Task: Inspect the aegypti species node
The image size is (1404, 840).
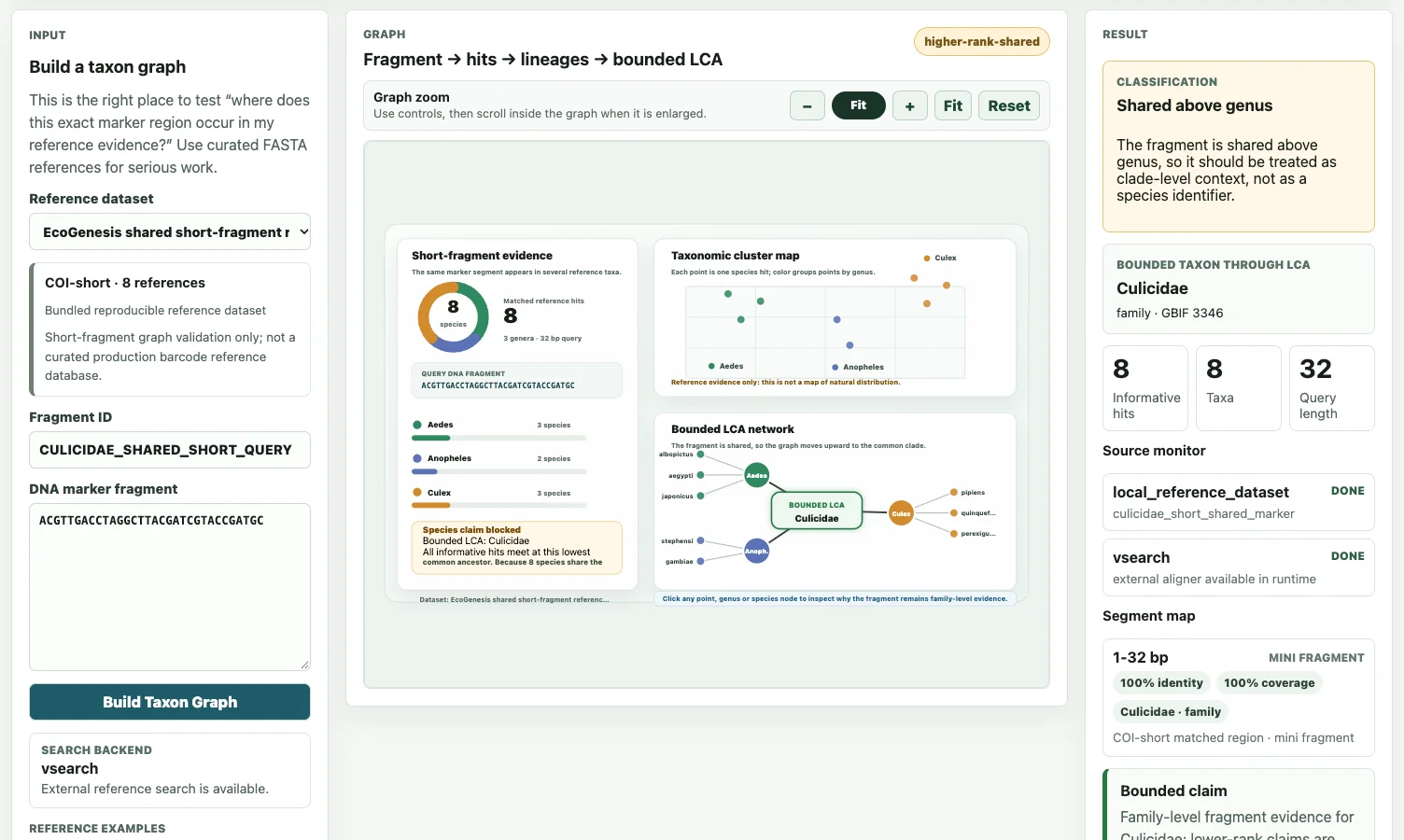Action: pyautogui.click(x=700, y=475)
